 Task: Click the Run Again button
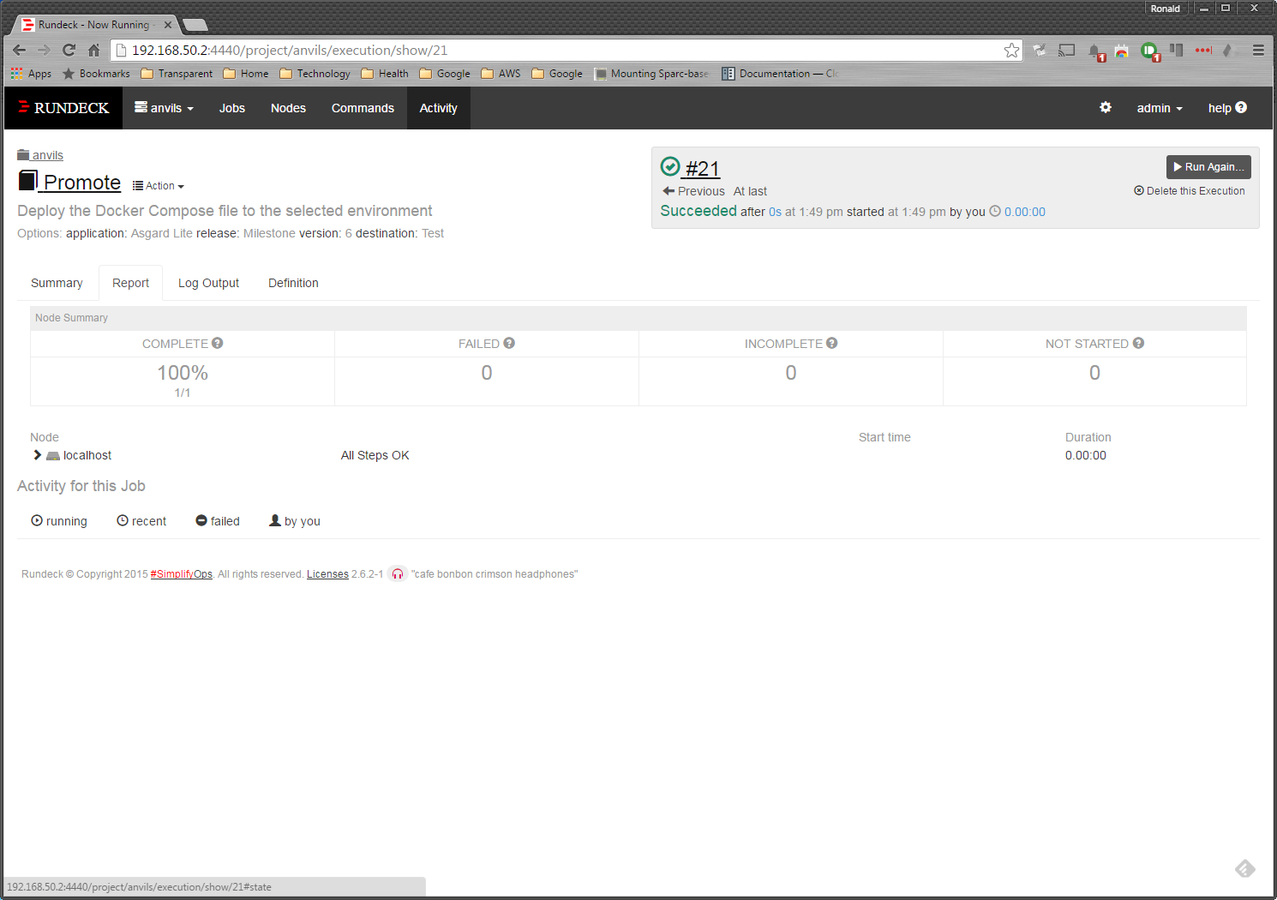pos(1208,167)
